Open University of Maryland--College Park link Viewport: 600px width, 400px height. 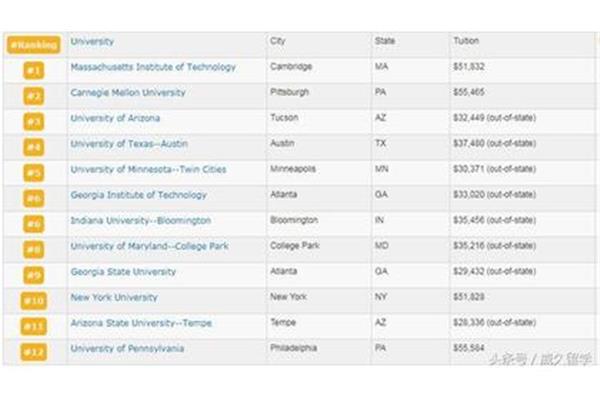click(149, 246)
